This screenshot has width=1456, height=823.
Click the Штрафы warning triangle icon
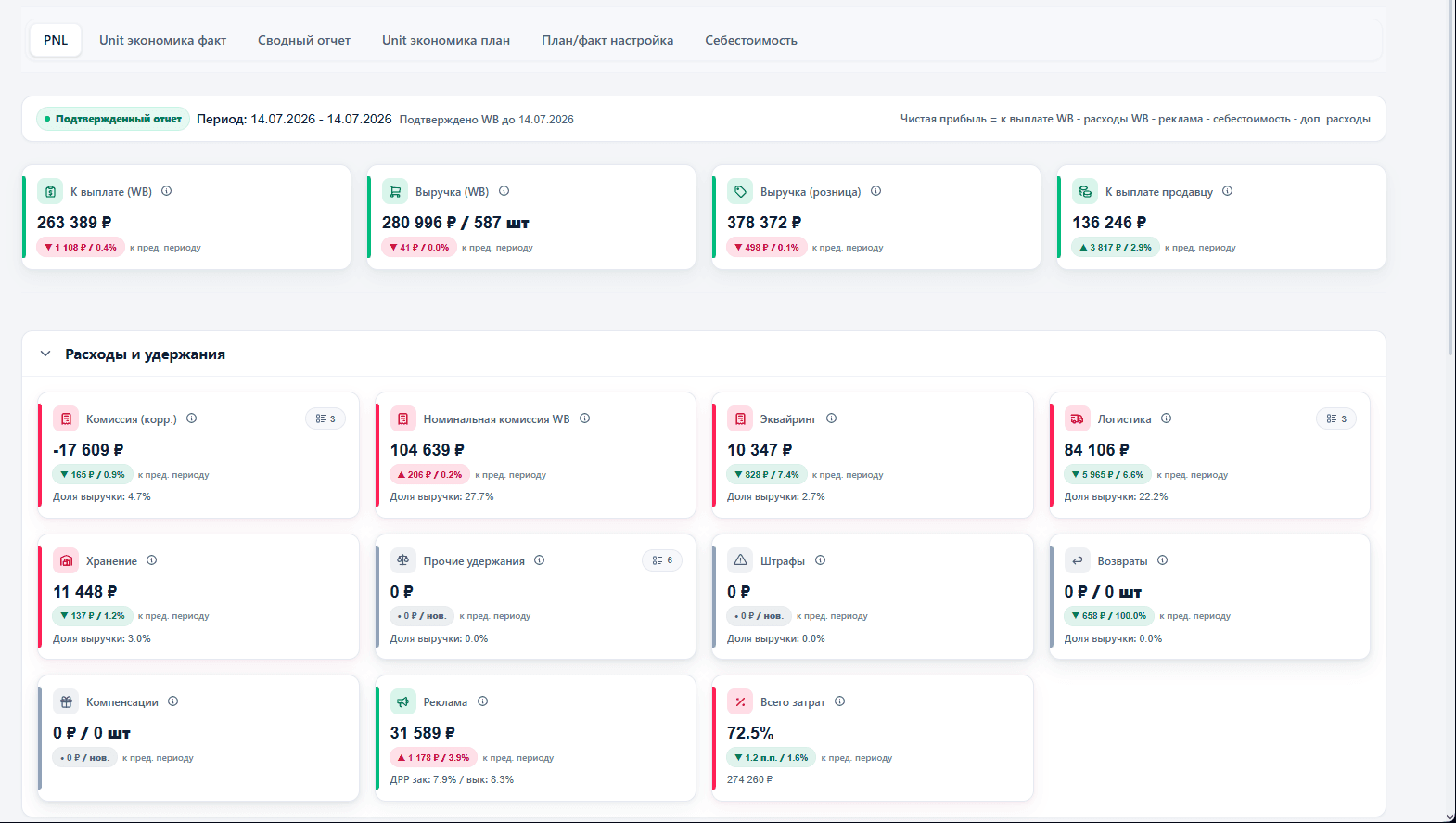point(740,560)
